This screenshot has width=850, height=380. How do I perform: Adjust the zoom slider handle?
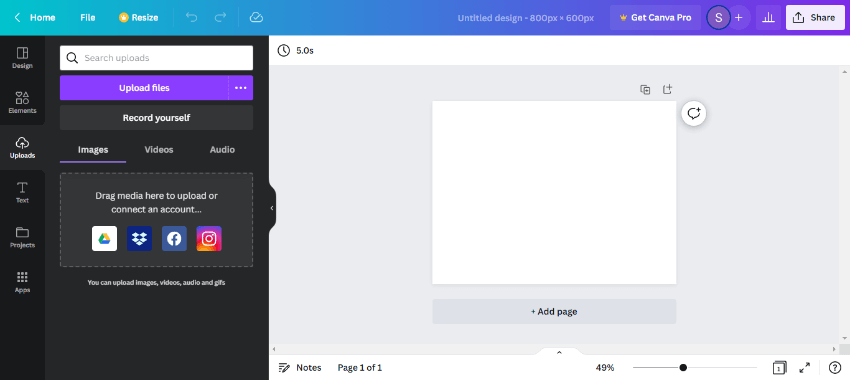[683, 368]
